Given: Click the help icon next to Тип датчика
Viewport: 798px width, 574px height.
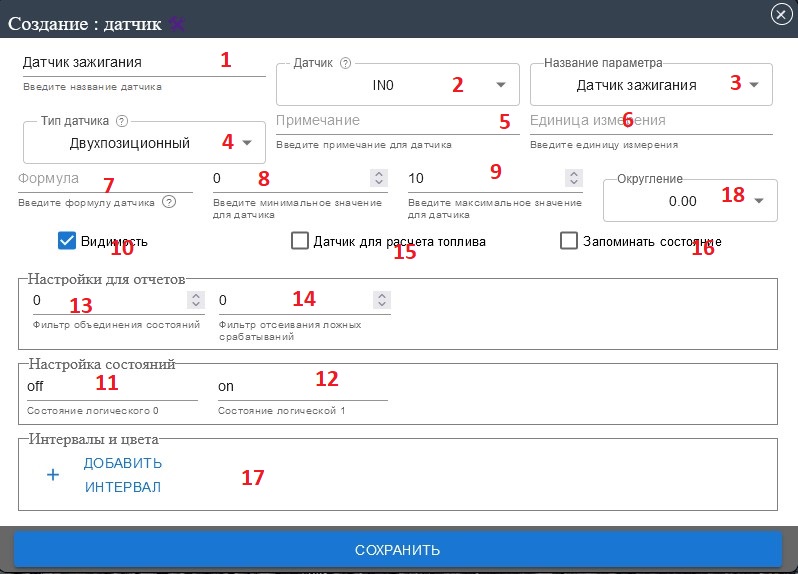Looking at the screenshot, I should (122, 121).
